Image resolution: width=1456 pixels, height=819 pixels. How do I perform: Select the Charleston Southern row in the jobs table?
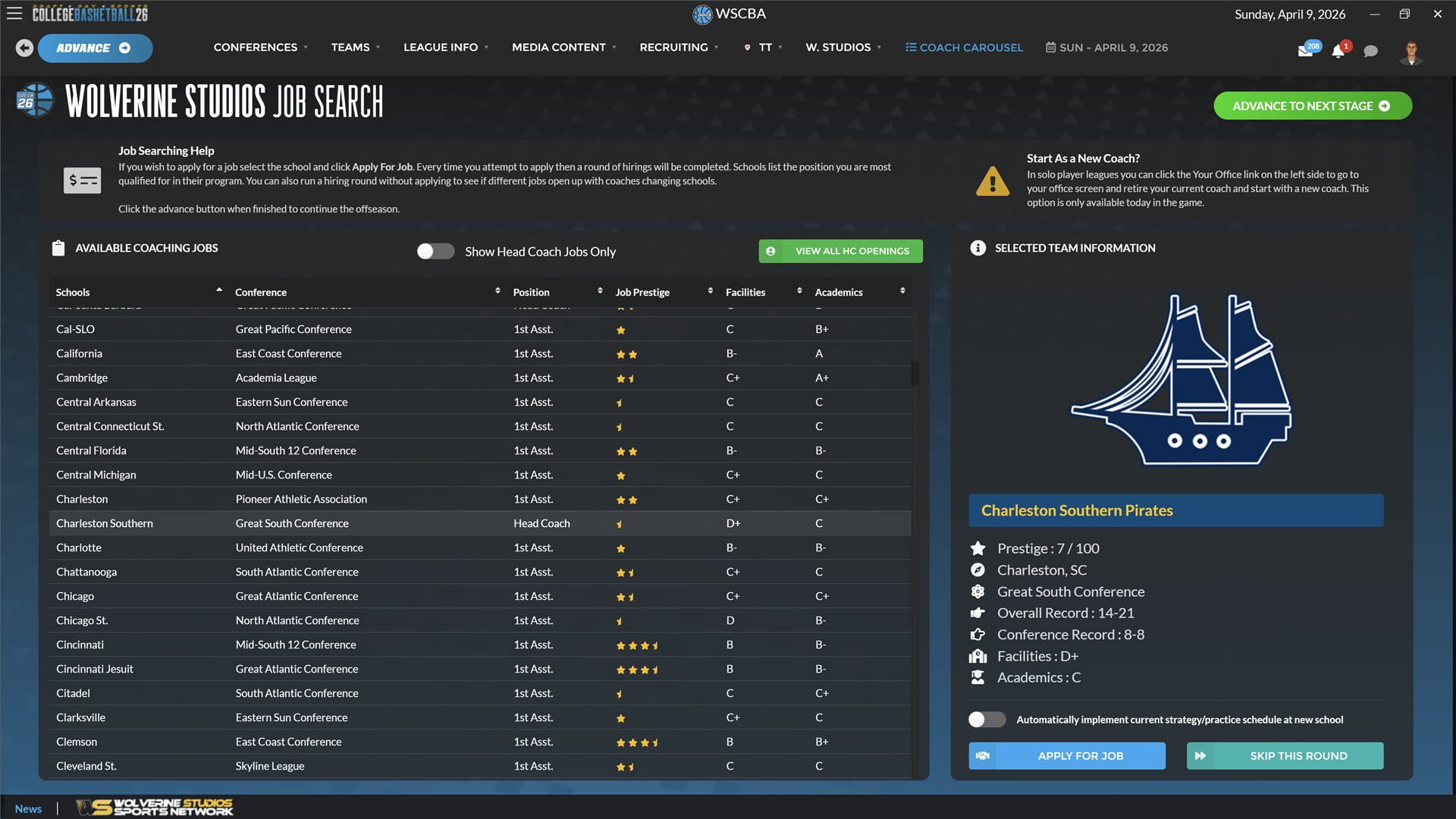click(303, 523)
